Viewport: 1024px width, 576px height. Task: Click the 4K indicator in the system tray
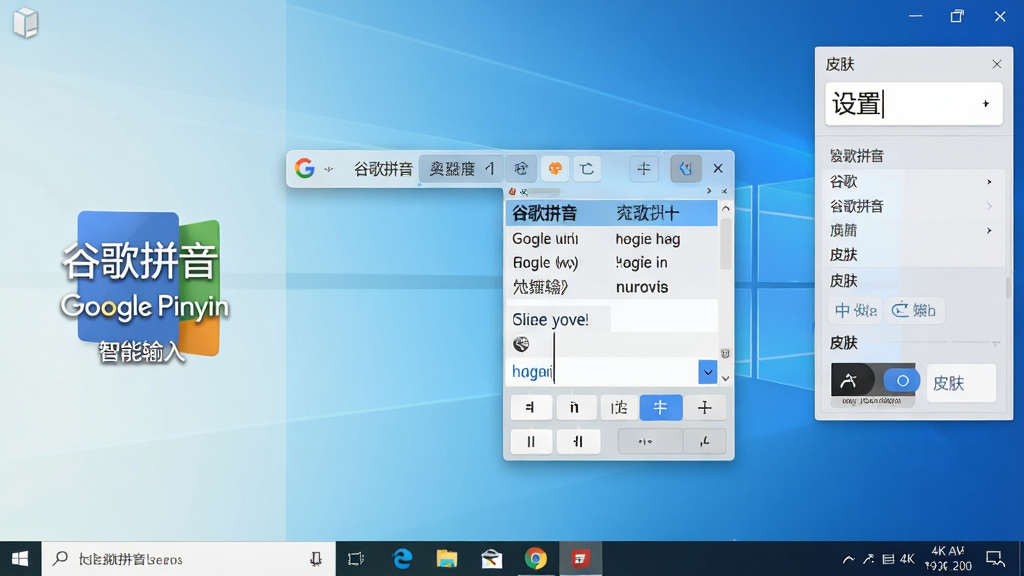point(907,559)
